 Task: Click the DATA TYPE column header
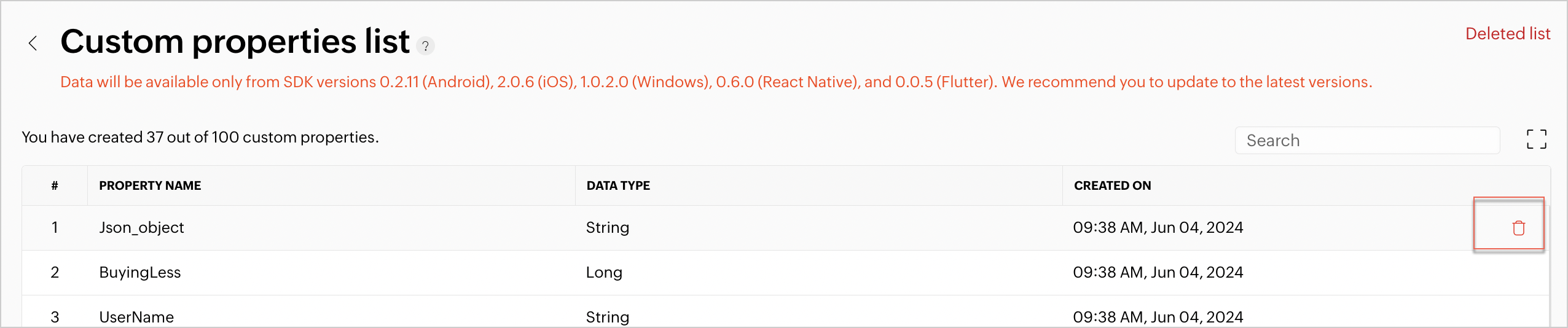(x=618, y=185)
